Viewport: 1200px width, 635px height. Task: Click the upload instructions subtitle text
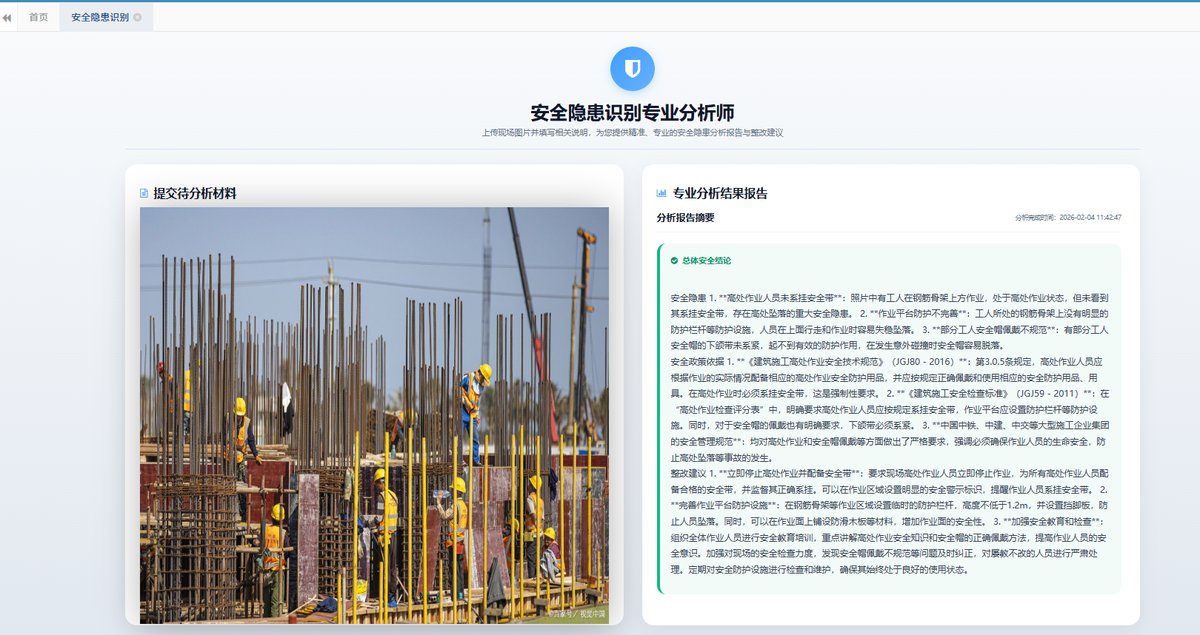coord(632,132)
